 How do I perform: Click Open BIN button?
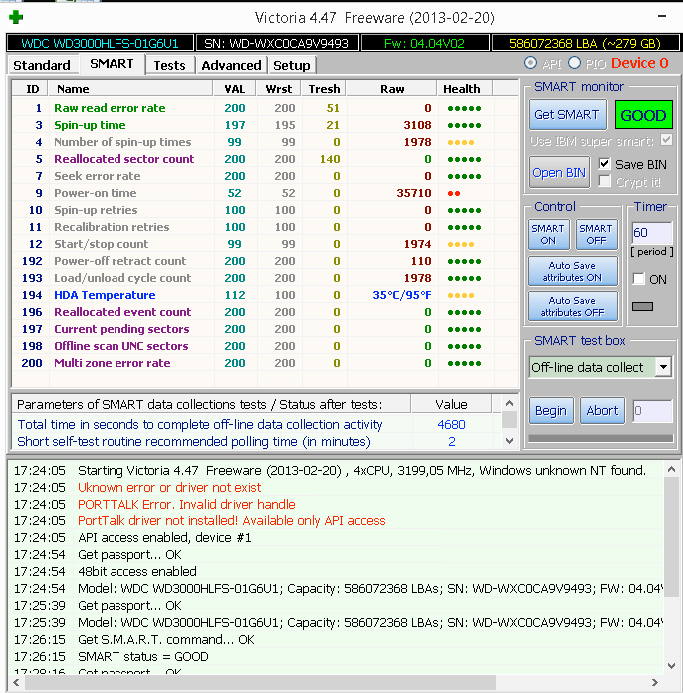click(559, 172)
